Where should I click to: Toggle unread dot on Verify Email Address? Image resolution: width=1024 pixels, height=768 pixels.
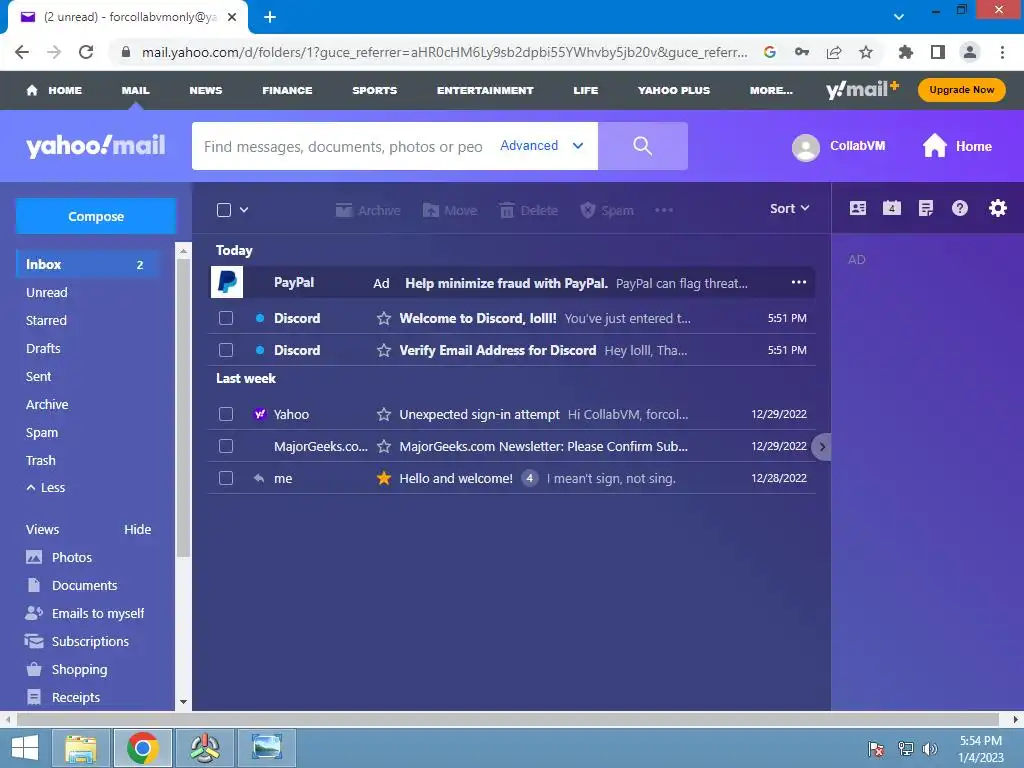click(260, 350)
